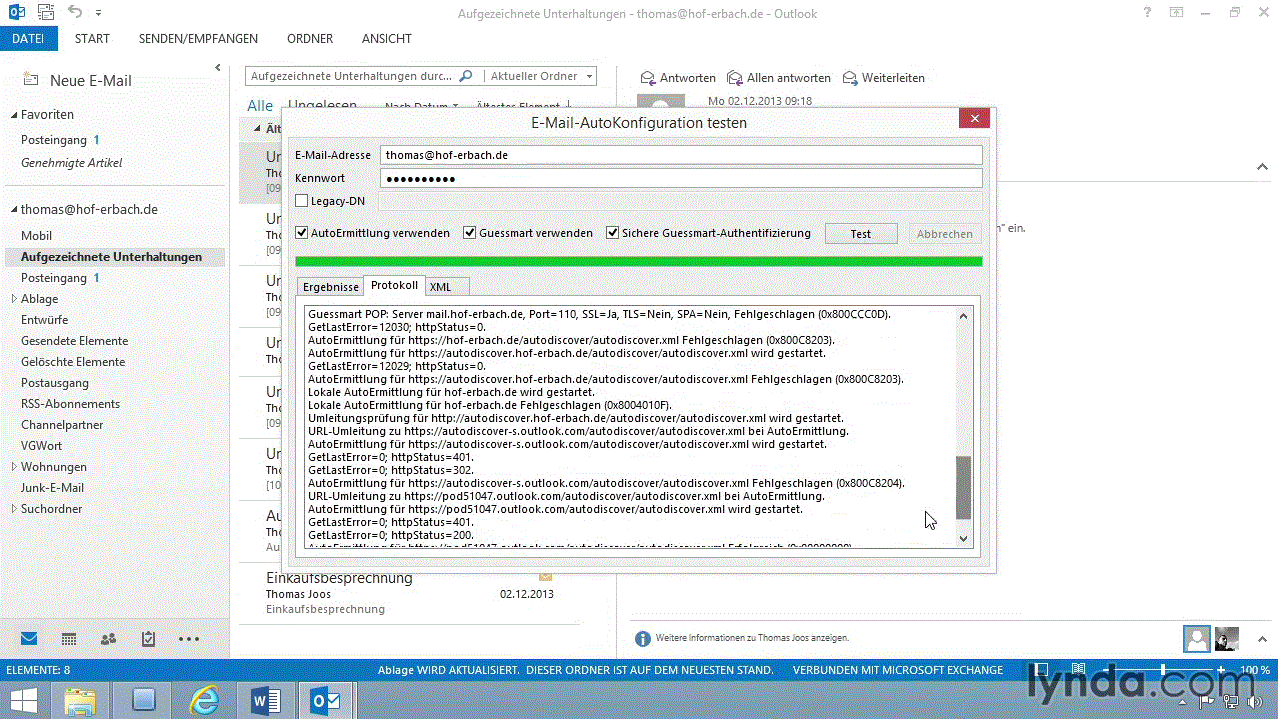
Task: Click the send/receive icon in title bar
Action: click(46, 13)
